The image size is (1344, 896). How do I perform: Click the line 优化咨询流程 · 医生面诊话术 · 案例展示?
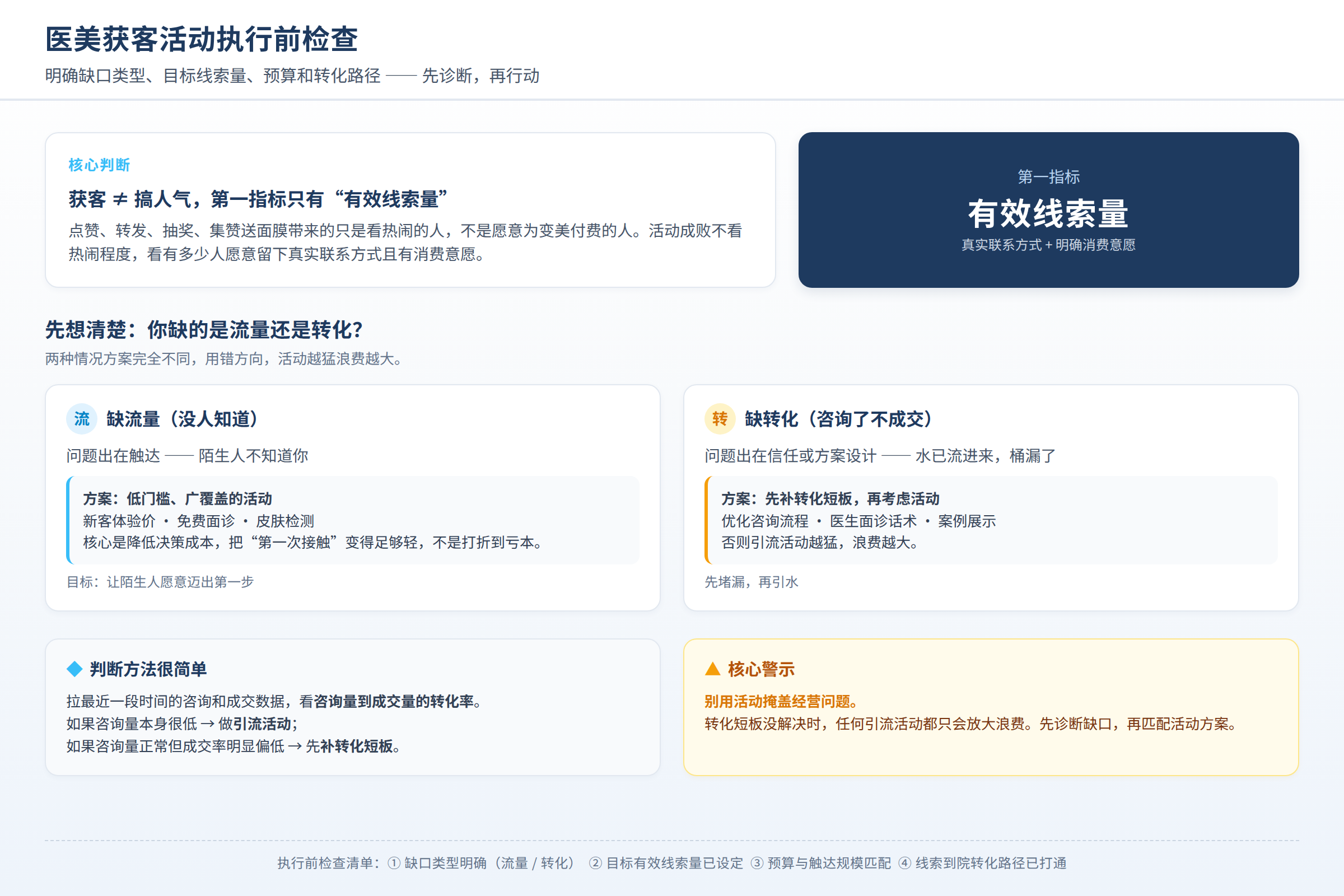(x=858, y=521)
